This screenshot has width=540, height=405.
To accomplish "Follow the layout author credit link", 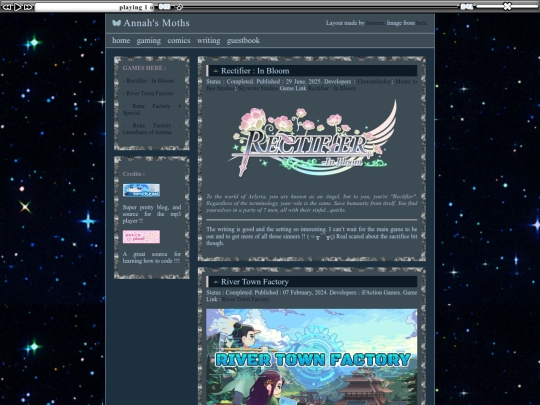I will coord(375,23).
